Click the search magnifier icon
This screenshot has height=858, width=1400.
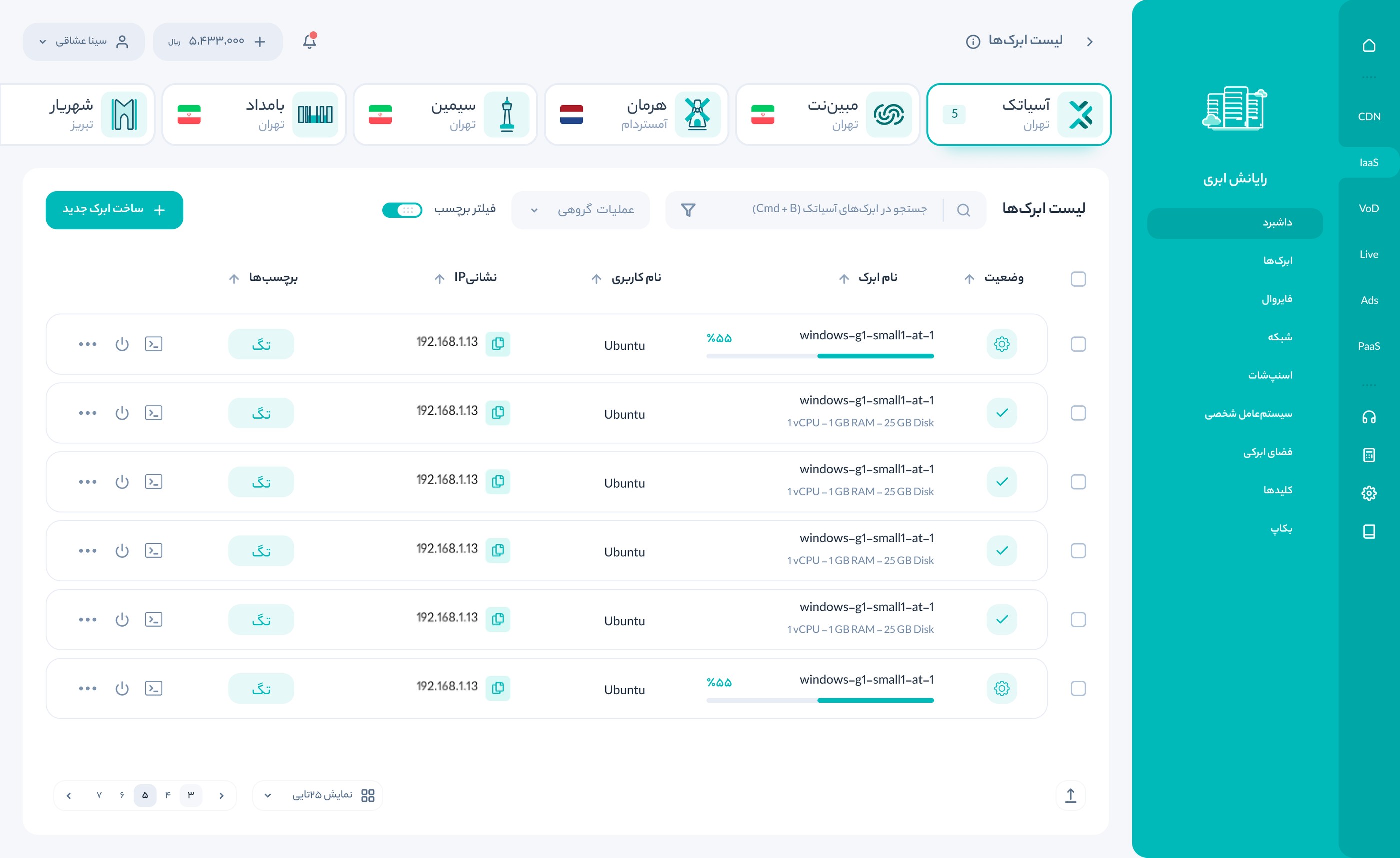[963, 210]
